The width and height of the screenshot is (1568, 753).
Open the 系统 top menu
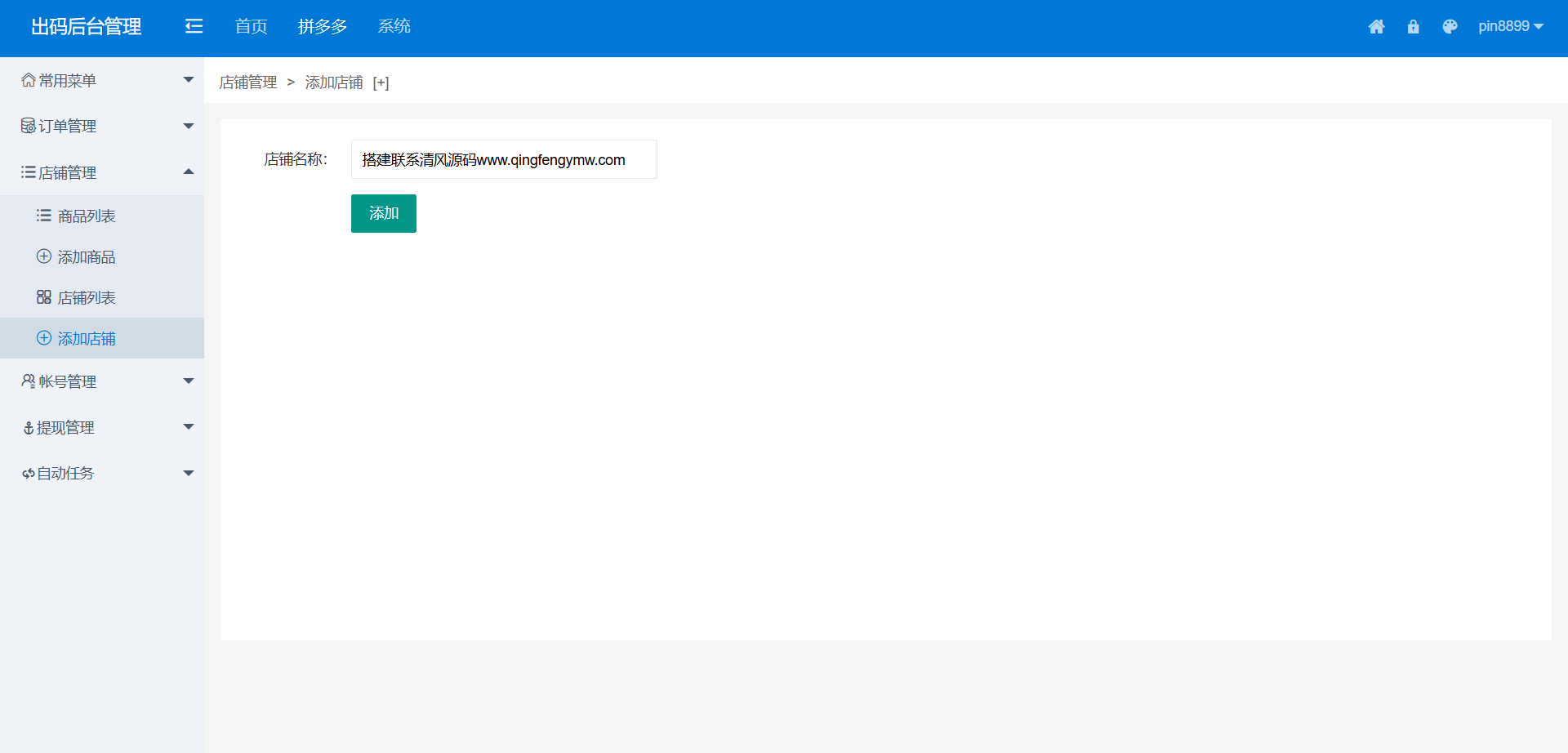394,26
